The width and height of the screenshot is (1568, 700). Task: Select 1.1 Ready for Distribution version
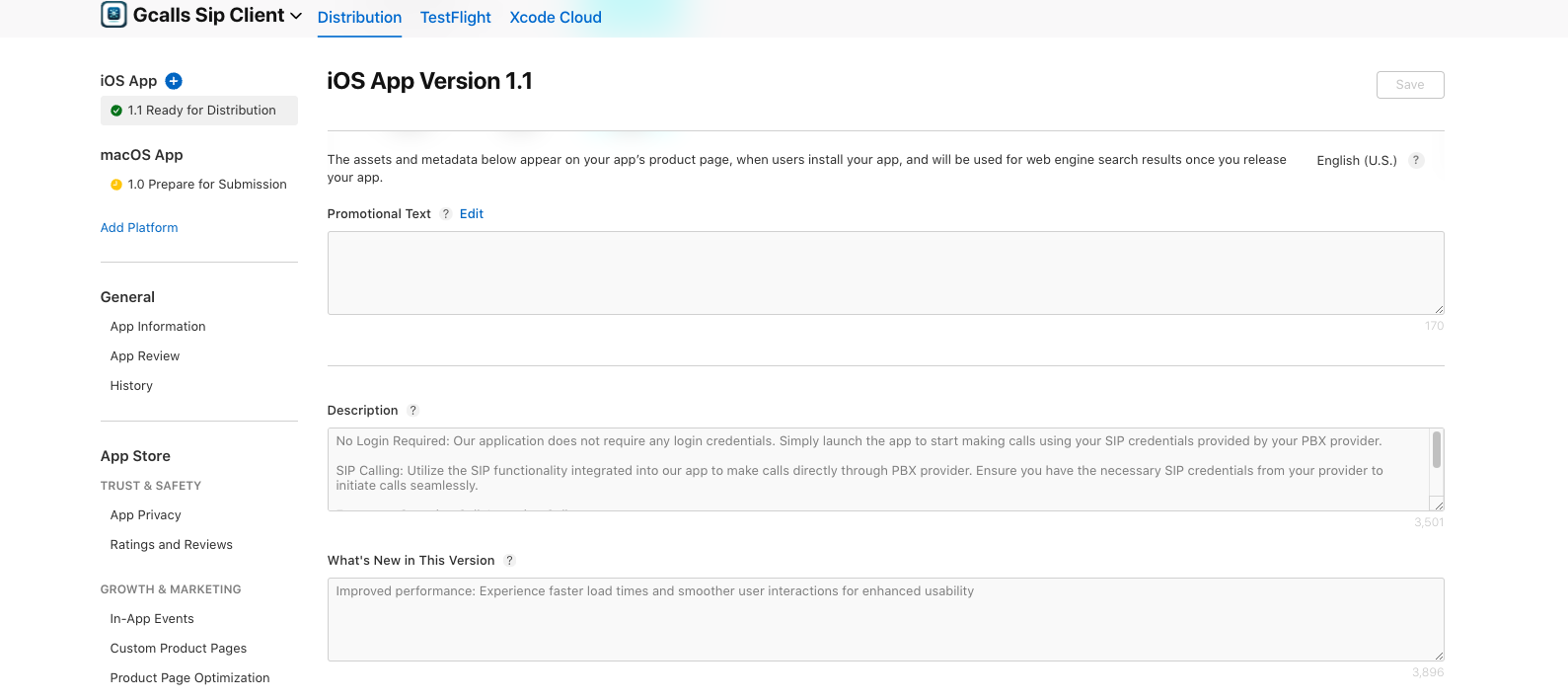[x=200, y=111]
